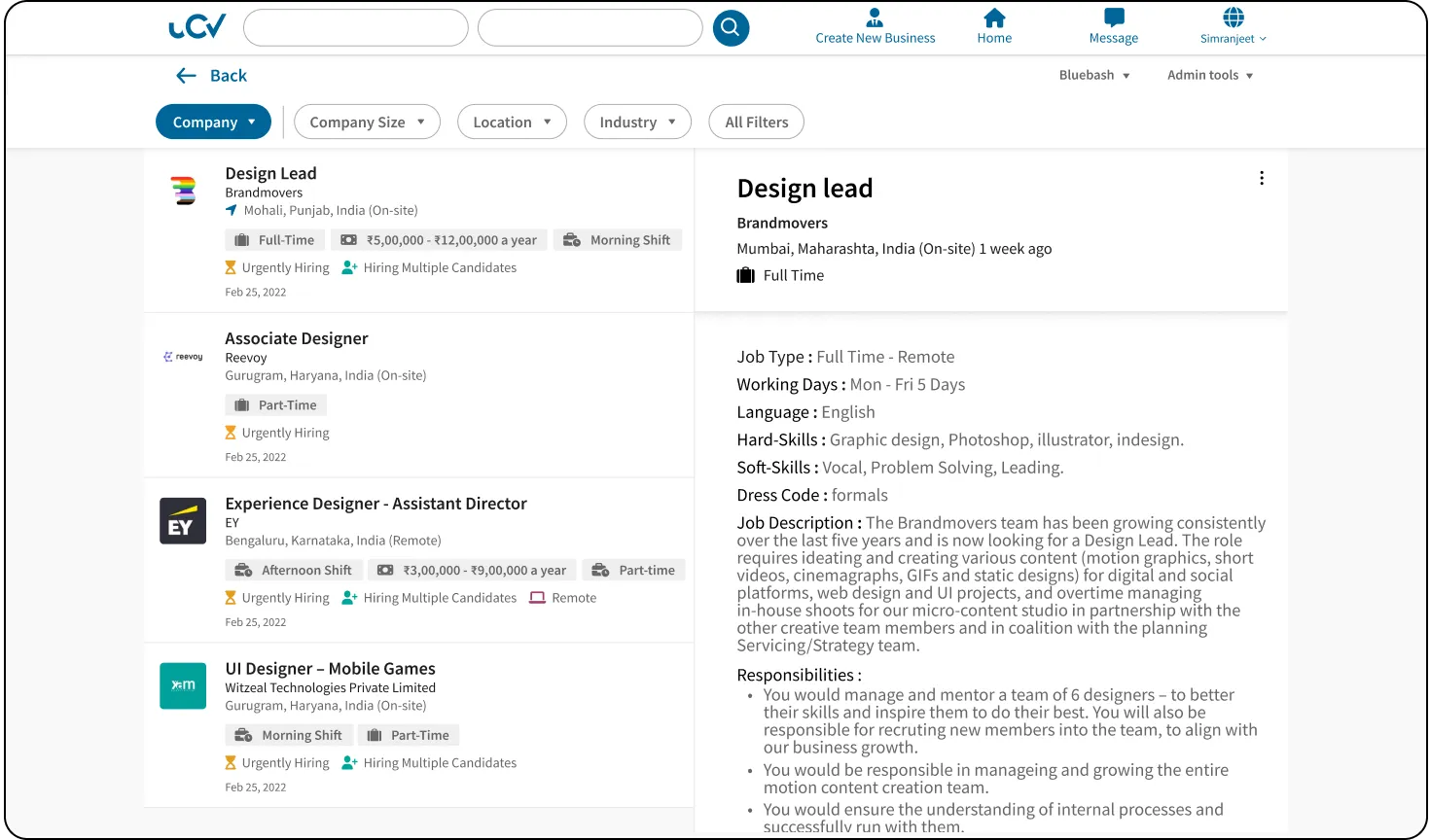Click Mumbai, Maharashta, India (On-site) text
The image size is (1430, 840).
[855, 249]
